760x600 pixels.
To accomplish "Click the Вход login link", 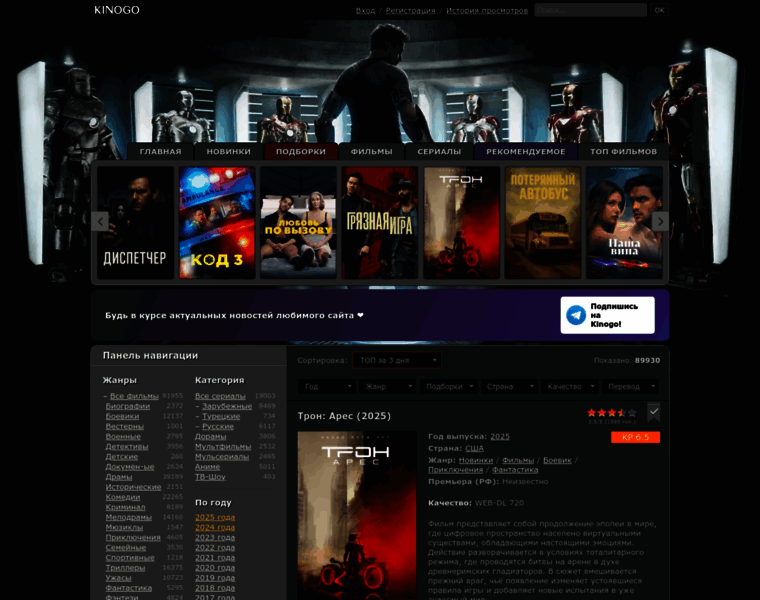I will [365, 10].
